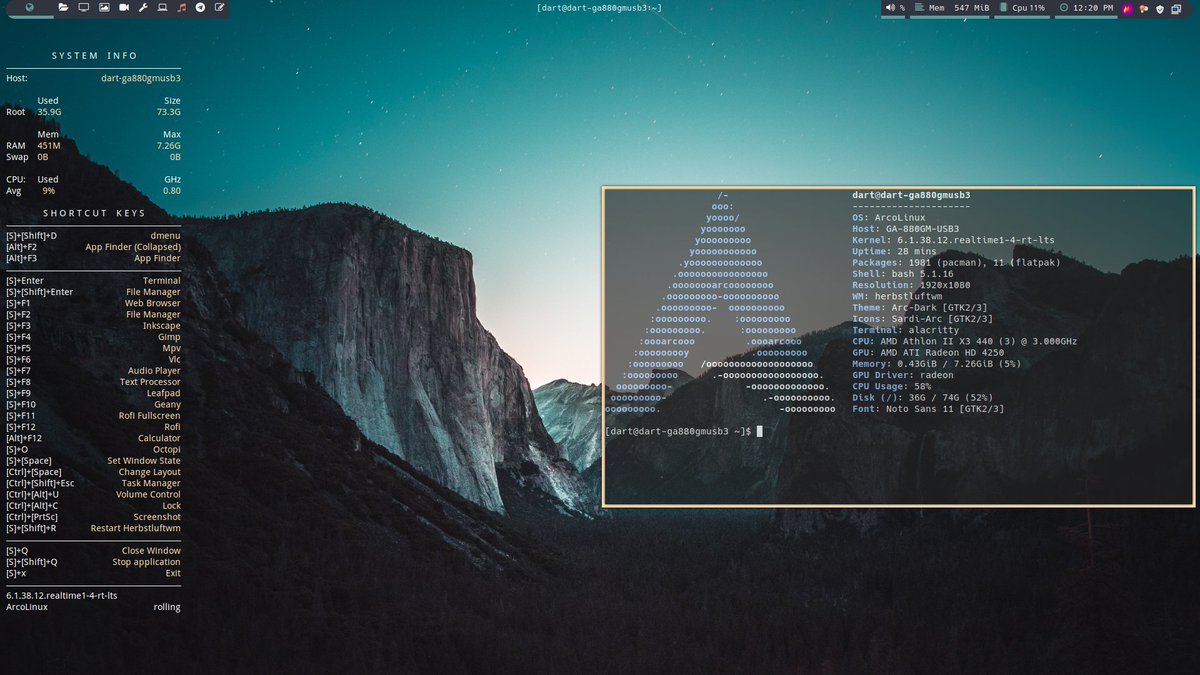Click the dart@dart-ga880gmusb3 header in terminal
The image size is (1200, 675).
(x=911, y=195)
